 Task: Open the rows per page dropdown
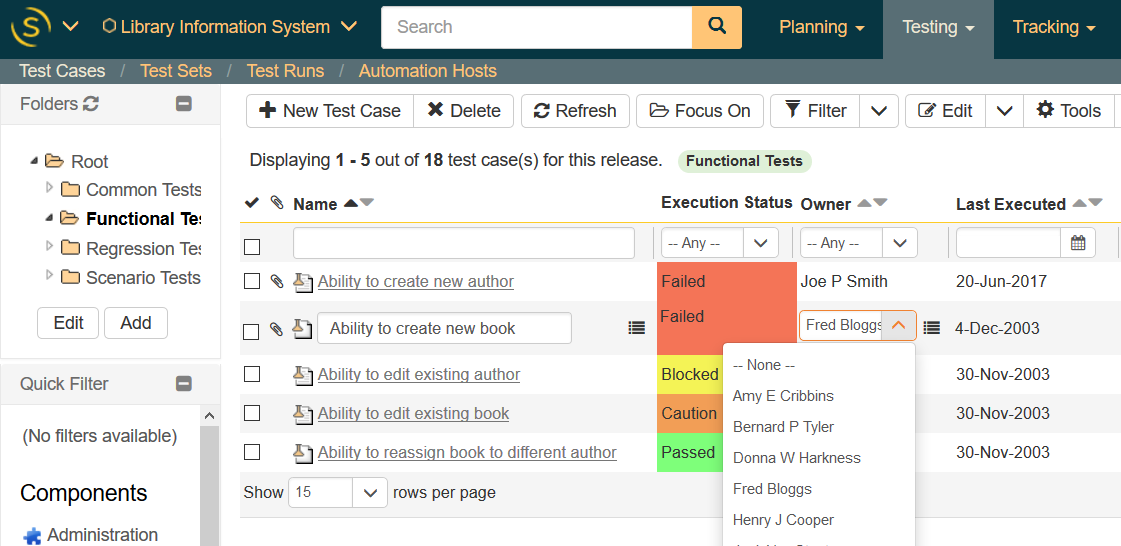(369, 492)
